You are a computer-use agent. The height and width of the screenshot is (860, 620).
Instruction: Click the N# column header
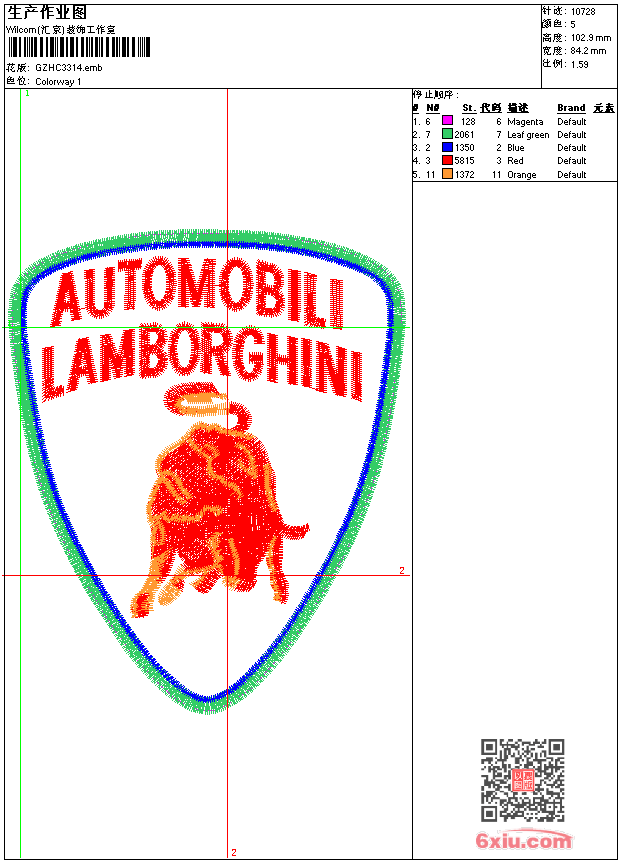(x=432, y=108)
